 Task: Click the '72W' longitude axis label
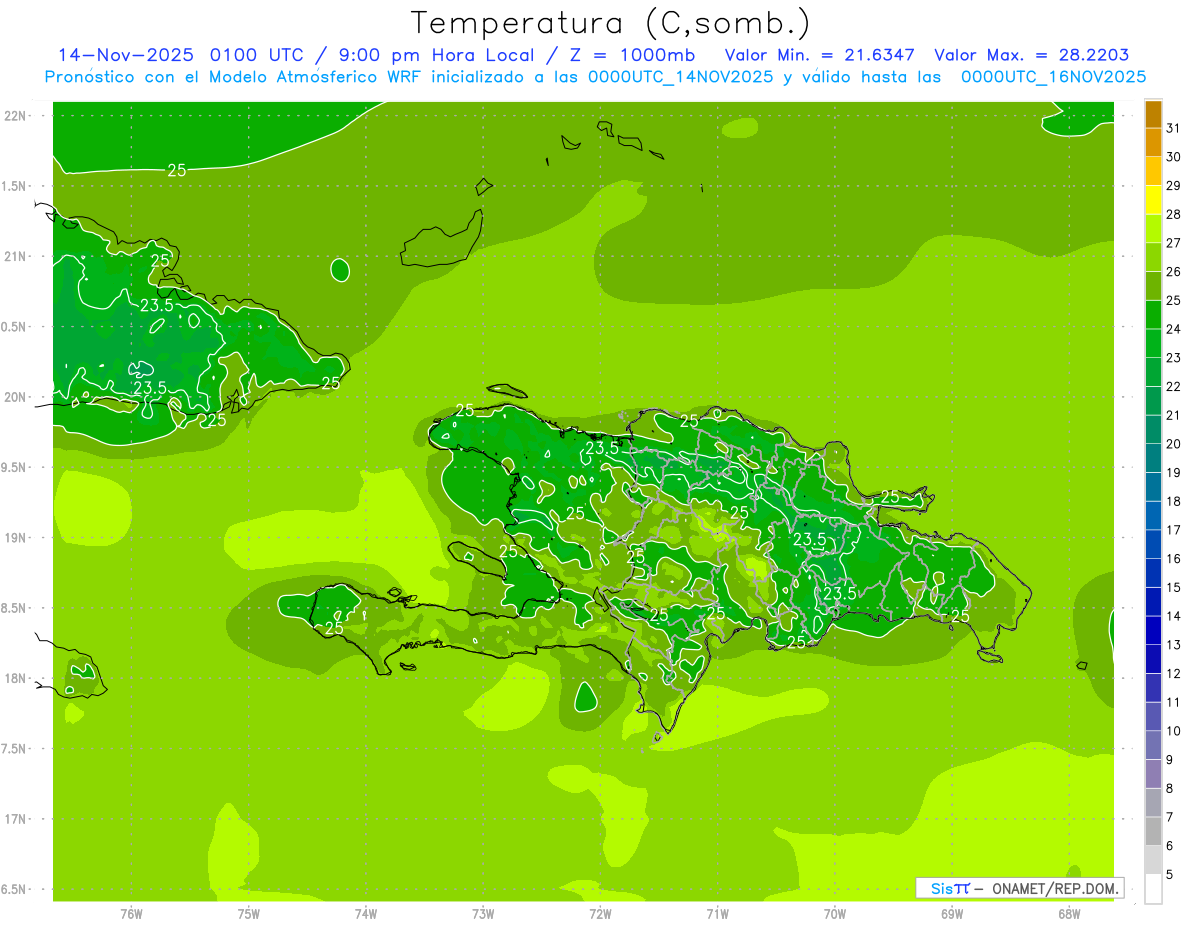click(x=600, y=913)
